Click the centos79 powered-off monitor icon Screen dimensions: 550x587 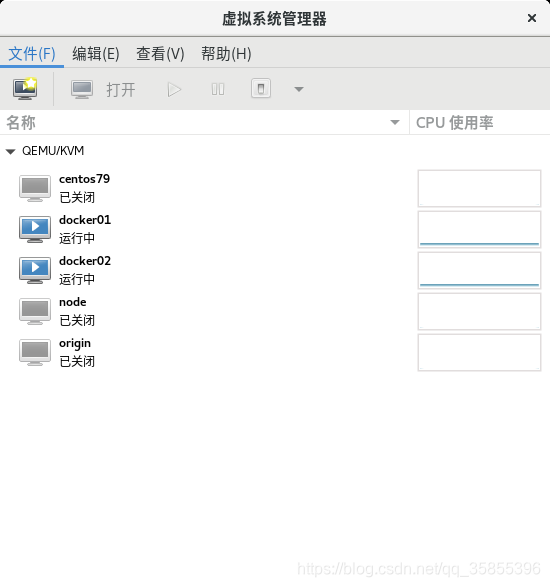(x=35, y=188)
